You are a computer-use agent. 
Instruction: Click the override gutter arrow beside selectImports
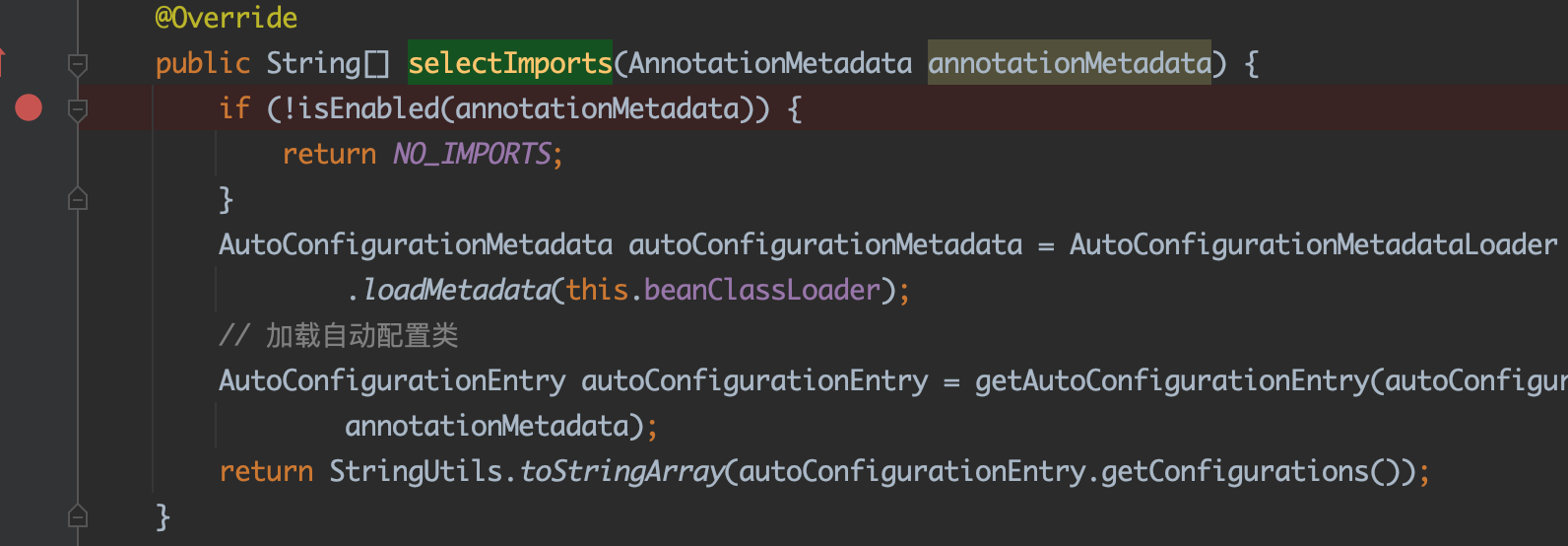(x=2, y=62)
